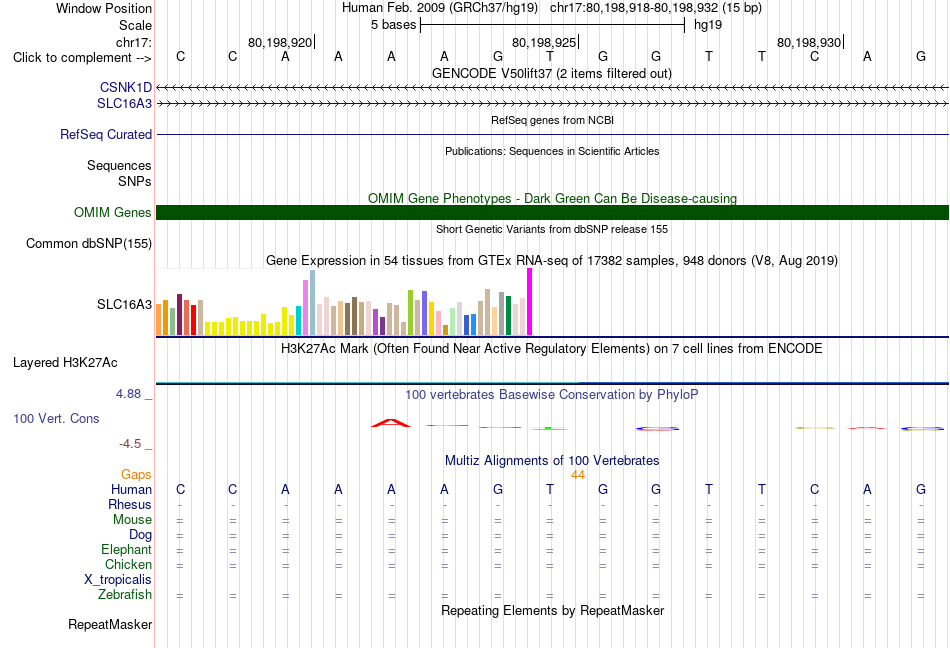Click the X_tropicalis alignment row label
Screen dimensions: 950x648
[118, 580]
